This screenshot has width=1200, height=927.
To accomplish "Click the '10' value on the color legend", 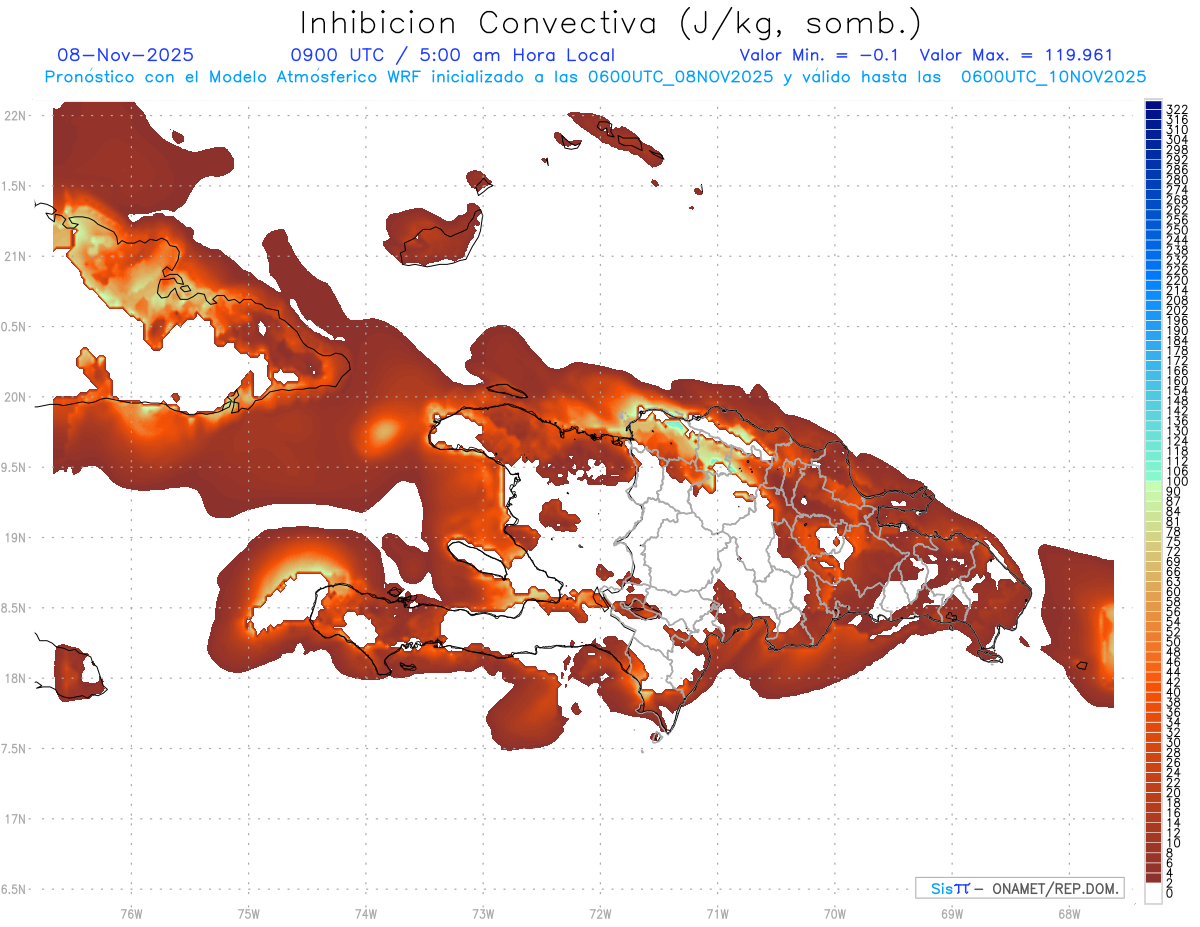I will tap(1174, 843).
